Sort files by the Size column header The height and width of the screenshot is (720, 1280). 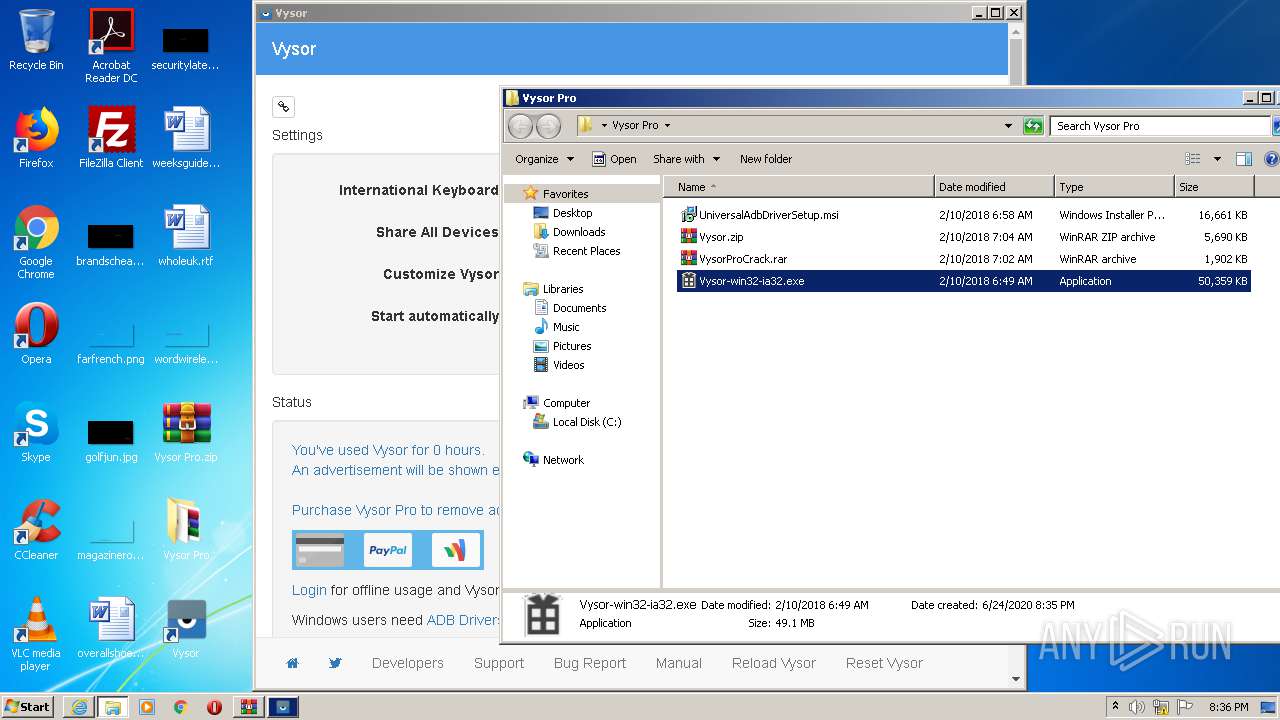[1214, 187]
